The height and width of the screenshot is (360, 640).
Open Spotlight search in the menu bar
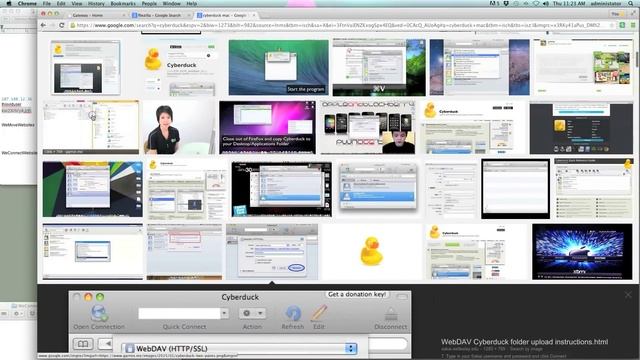[631, 3]
